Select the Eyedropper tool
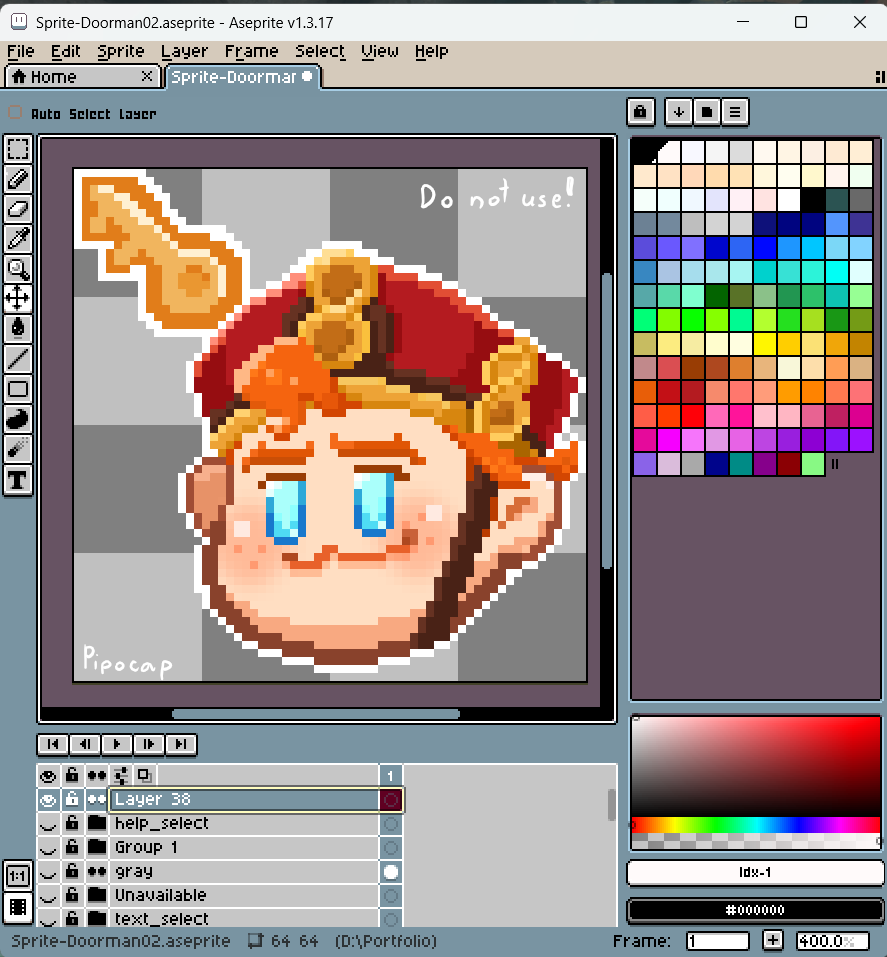 18,239
